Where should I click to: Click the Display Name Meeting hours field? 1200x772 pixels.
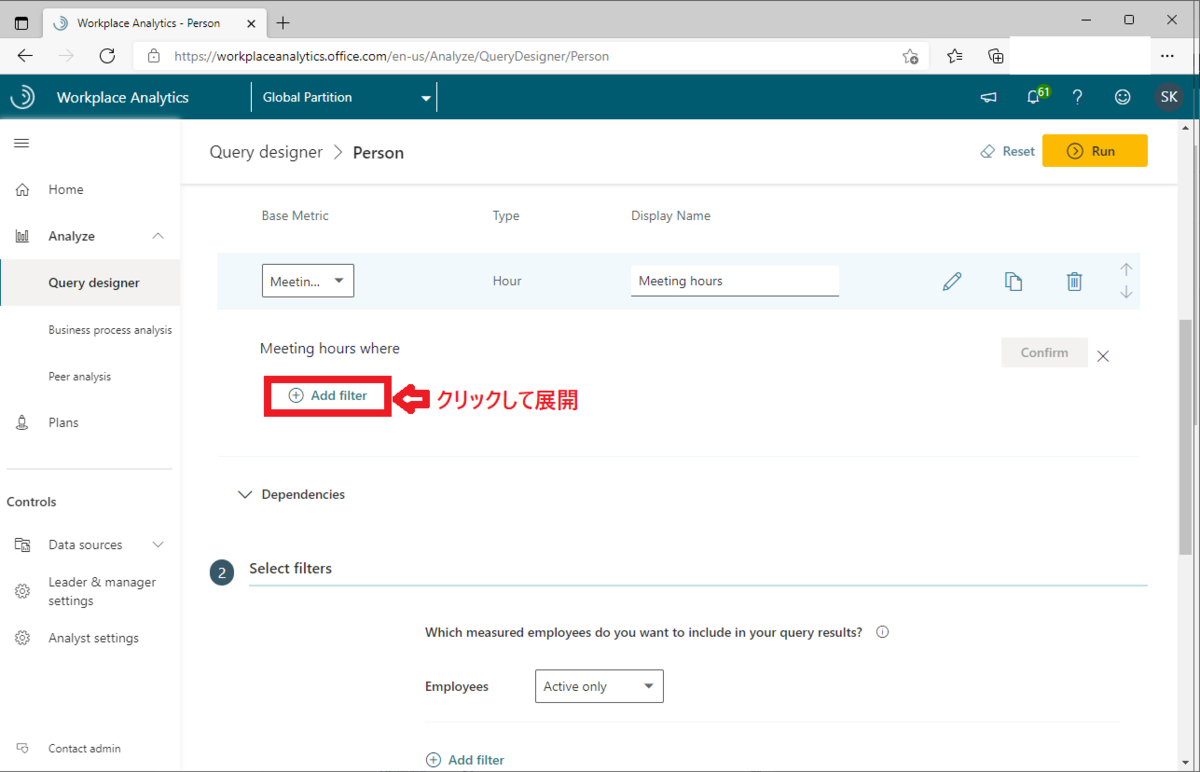tap(735, 281)
